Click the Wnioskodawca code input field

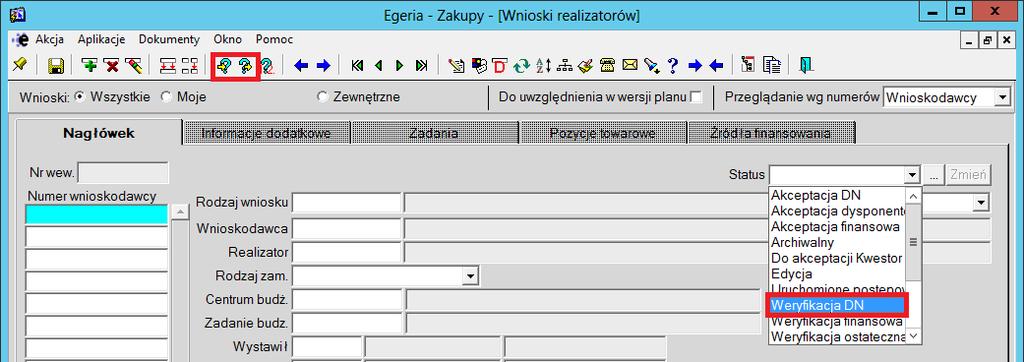tap(346, 228)
